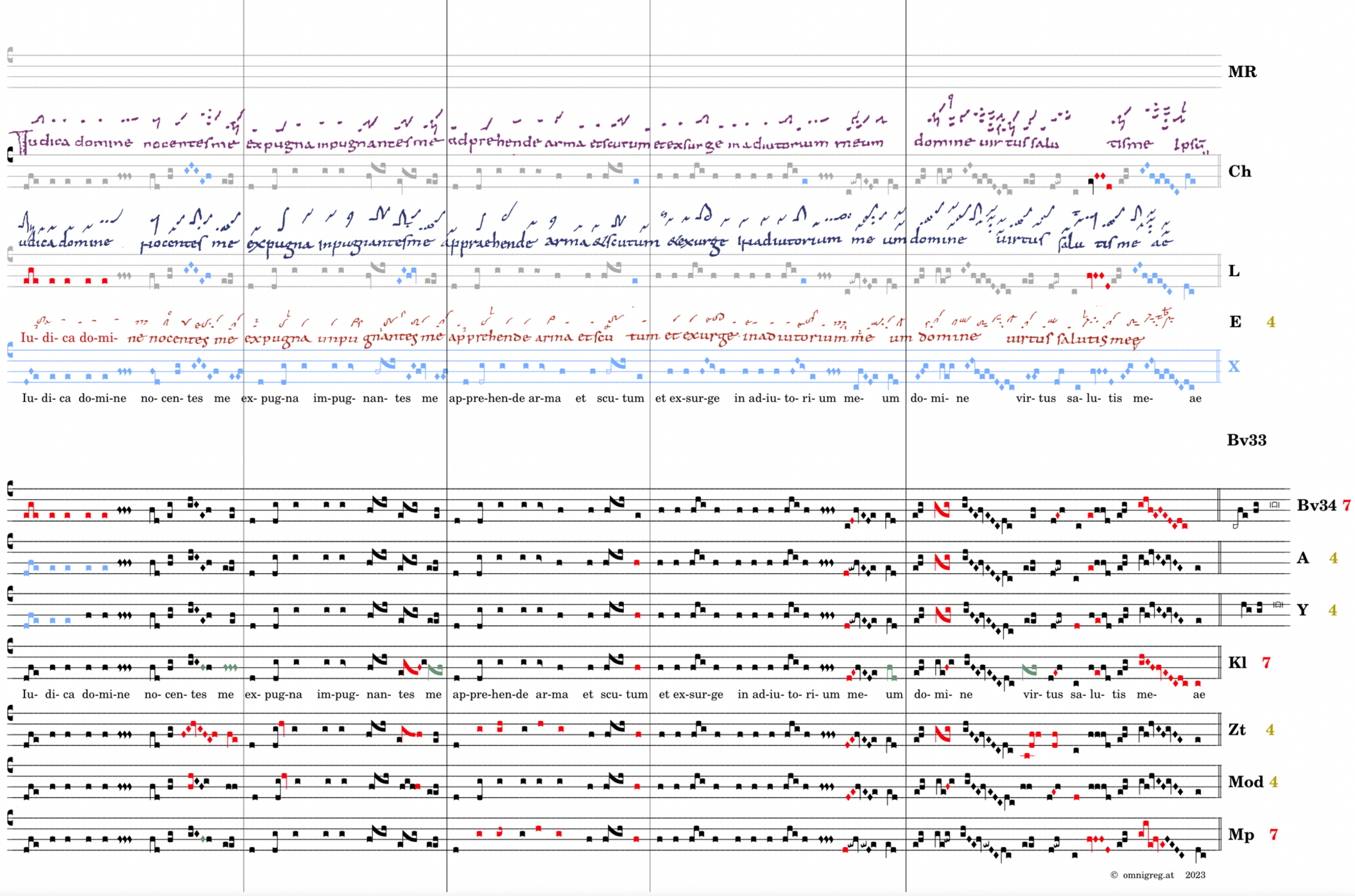The width and height of the screenshot is (1355, 896).
Task: Open the E manuscript label
Action: pos(1235,322)
